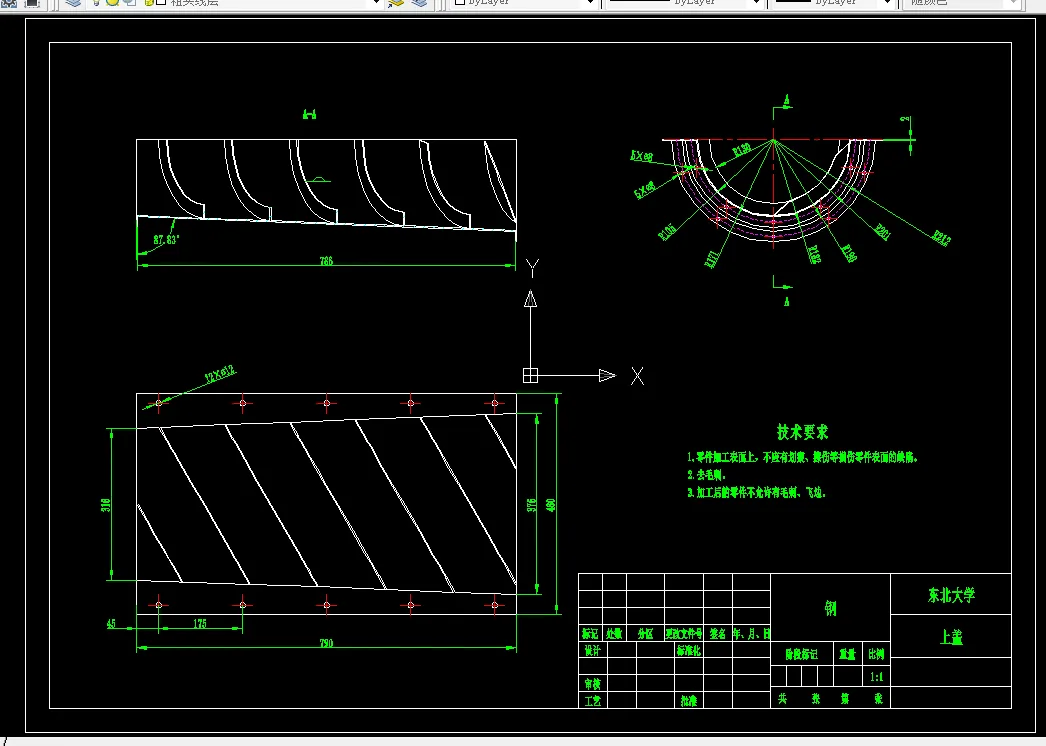1046x746 pixels.
Task: Click the X axis label of UCS icon
Action: coord(638,376)
